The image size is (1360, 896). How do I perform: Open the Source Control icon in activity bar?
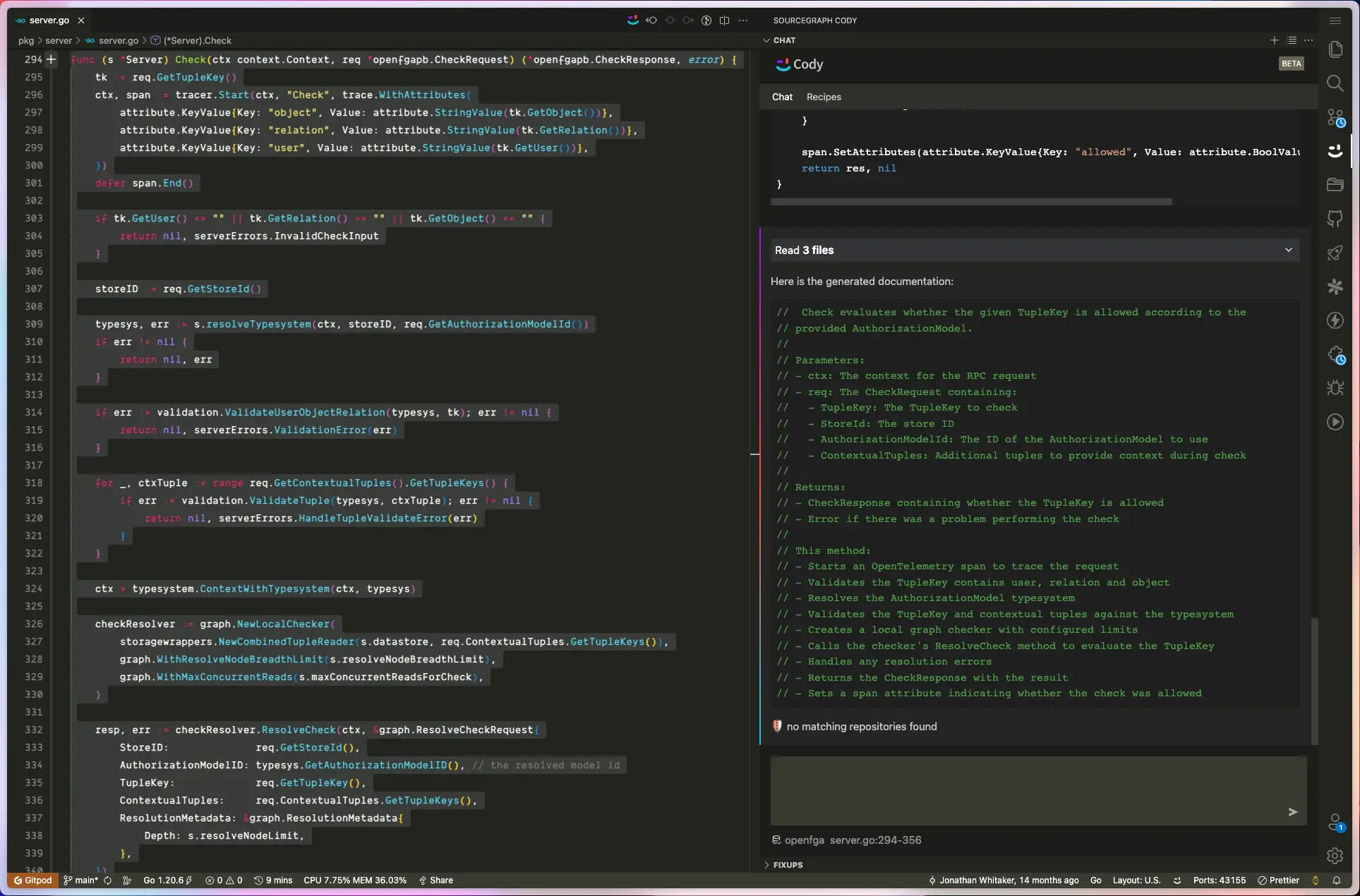coord(1335,117)
